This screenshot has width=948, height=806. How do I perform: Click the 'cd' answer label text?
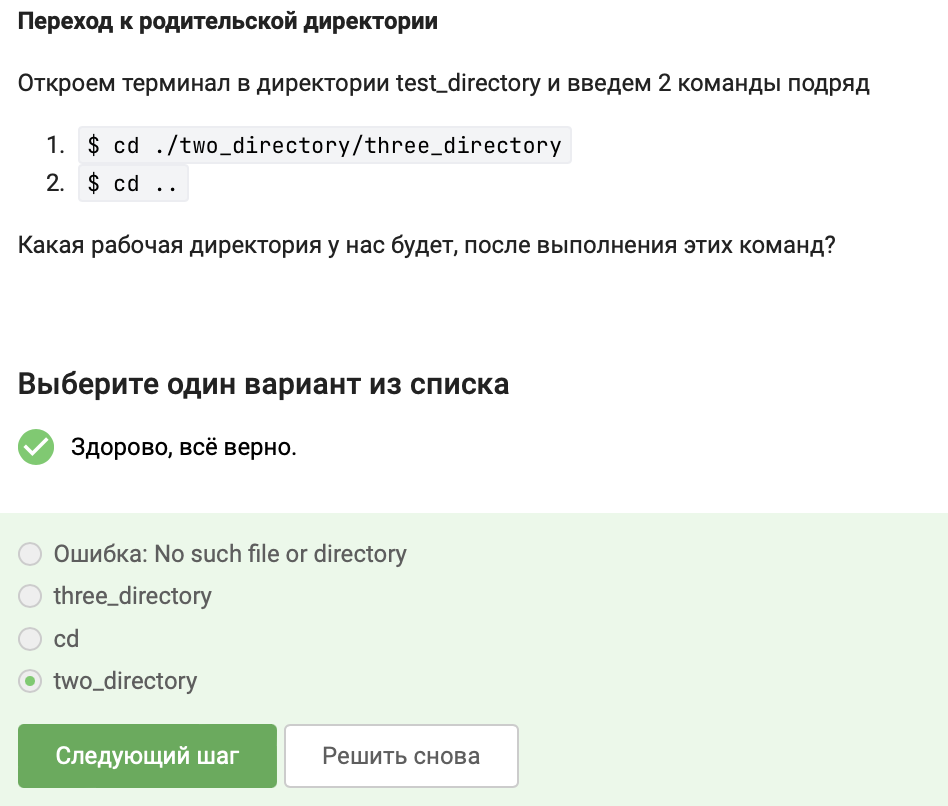tap(66, 638)
